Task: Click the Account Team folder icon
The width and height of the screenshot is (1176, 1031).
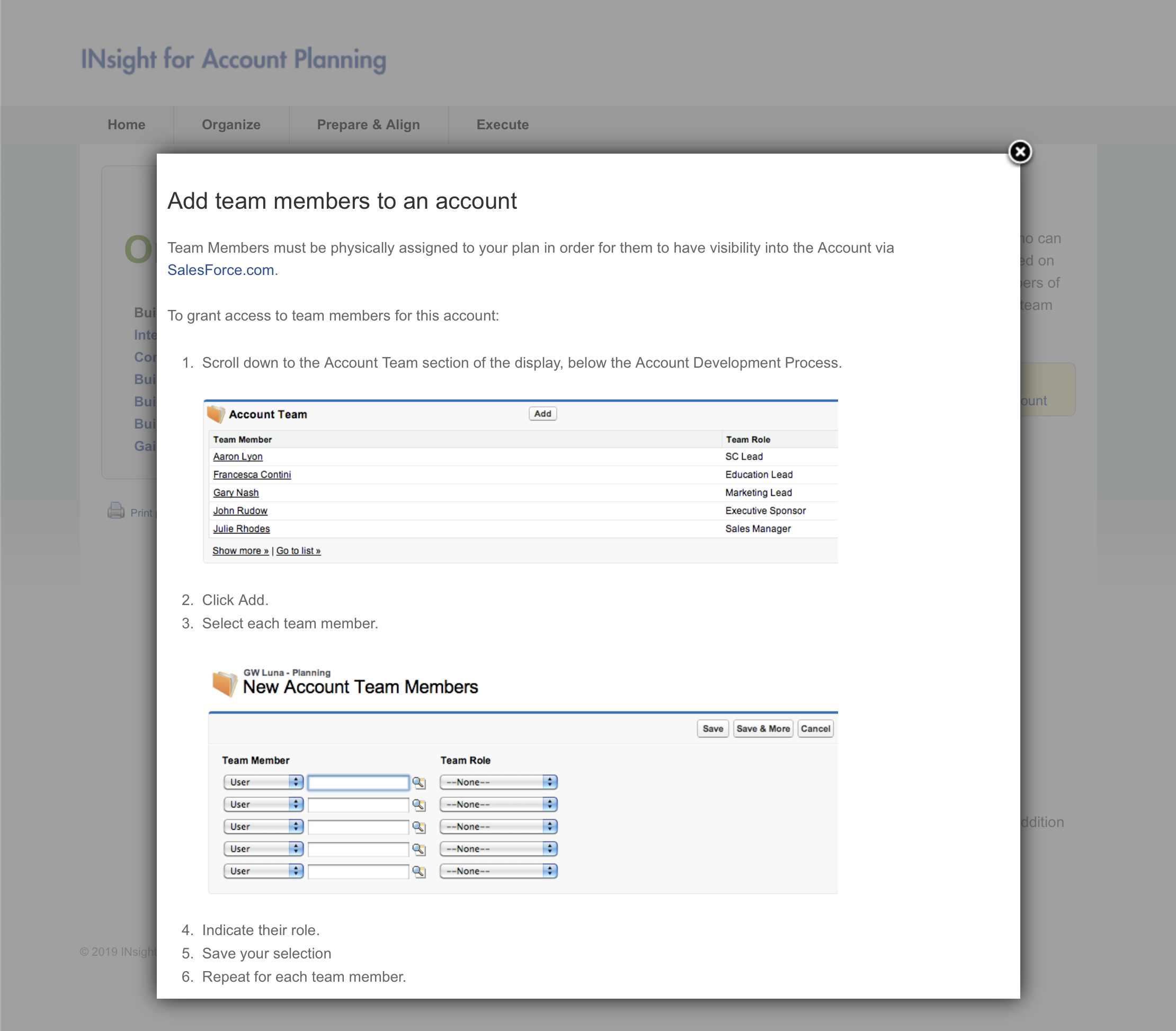Action: click(216, 414)
